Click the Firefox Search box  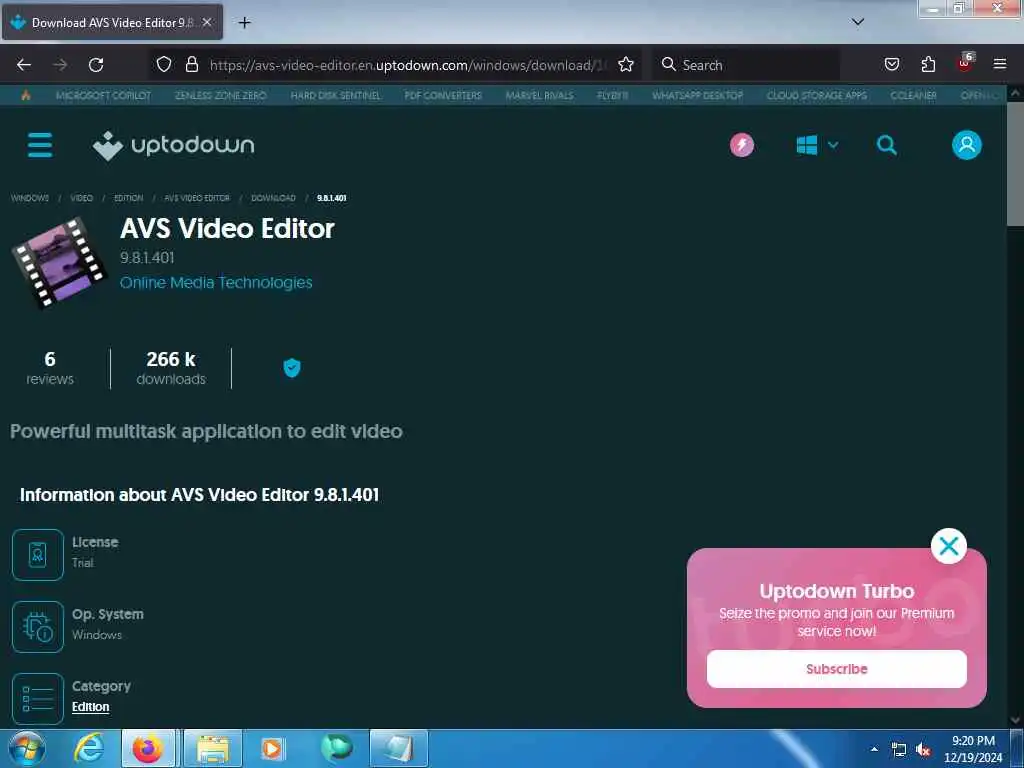coord(746,65)
